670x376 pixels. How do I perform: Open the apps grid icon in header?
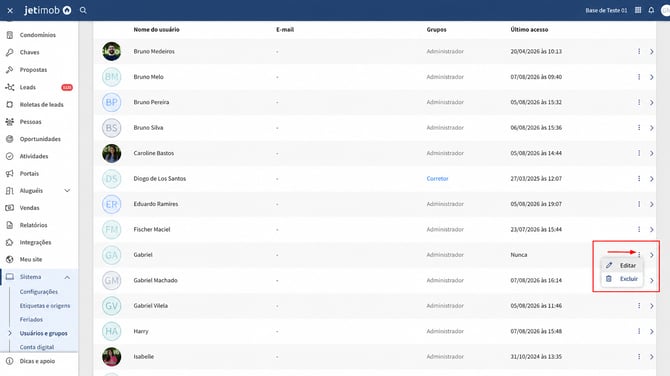(x=638, y=10)
